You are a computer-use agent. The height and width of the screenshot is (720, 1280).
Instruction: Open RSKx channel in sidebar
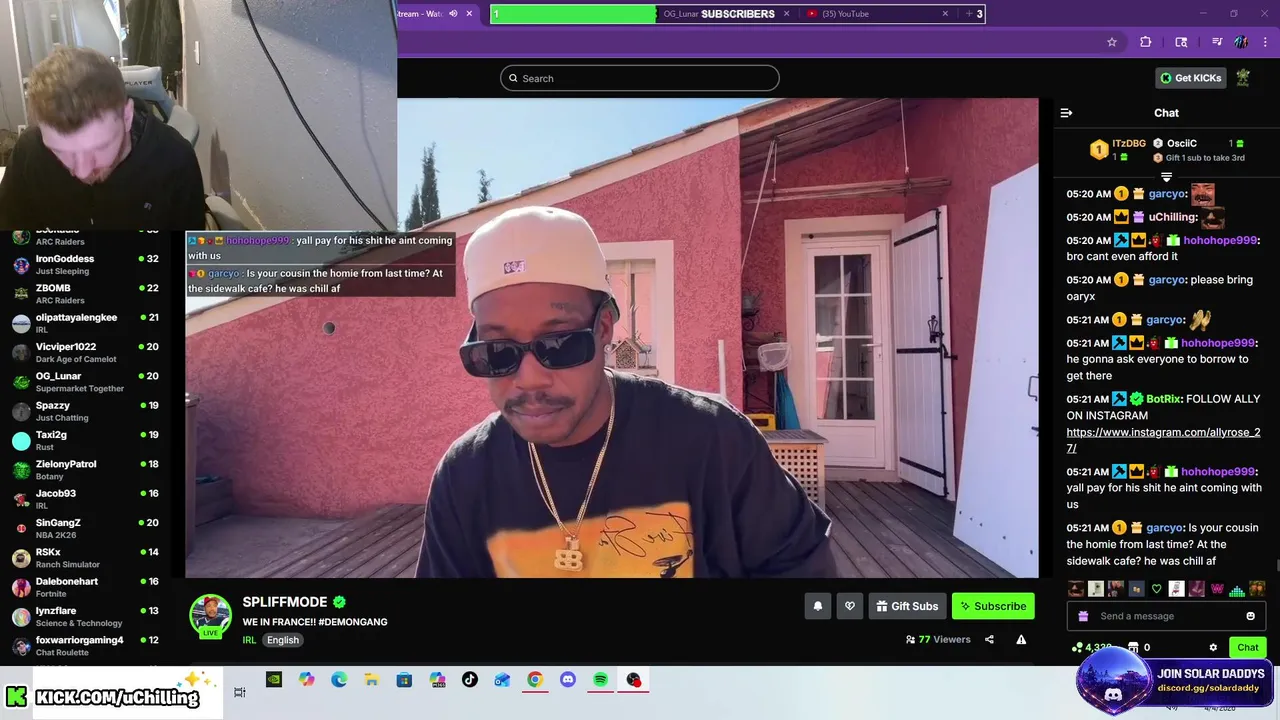tap(86, 558)
